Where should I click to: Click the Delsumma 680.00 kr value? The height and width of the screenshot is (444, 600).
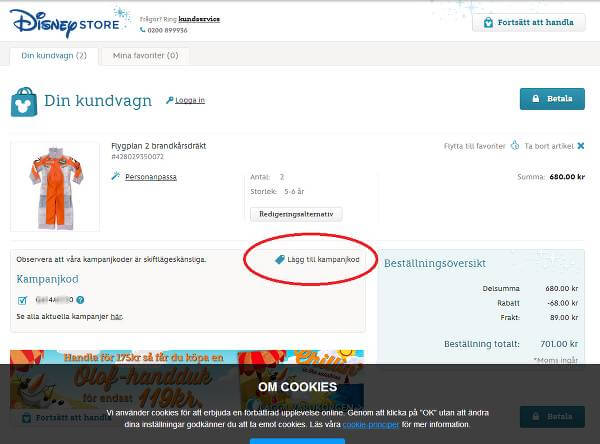pos(561,288)
